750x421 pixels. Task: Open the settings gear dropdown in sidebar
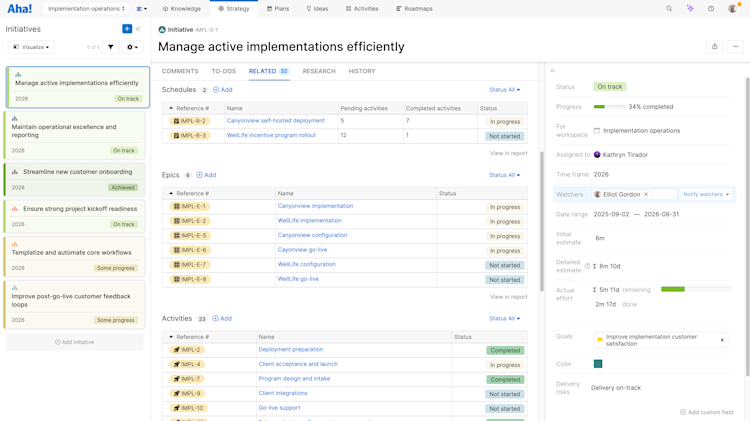pos(132,47)
